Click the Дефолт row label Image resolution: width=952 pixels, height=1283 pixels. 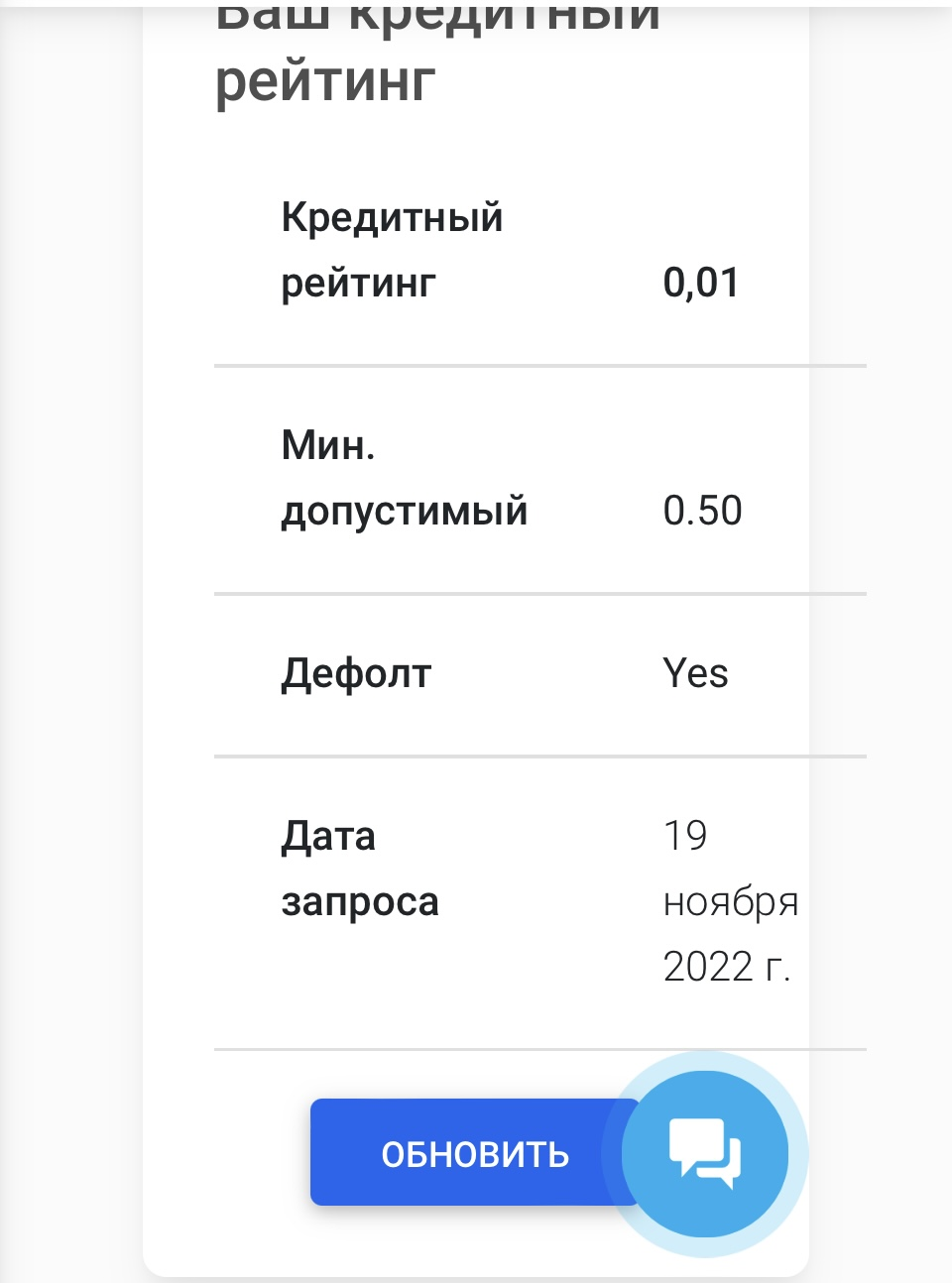click(x=356, y=674)
